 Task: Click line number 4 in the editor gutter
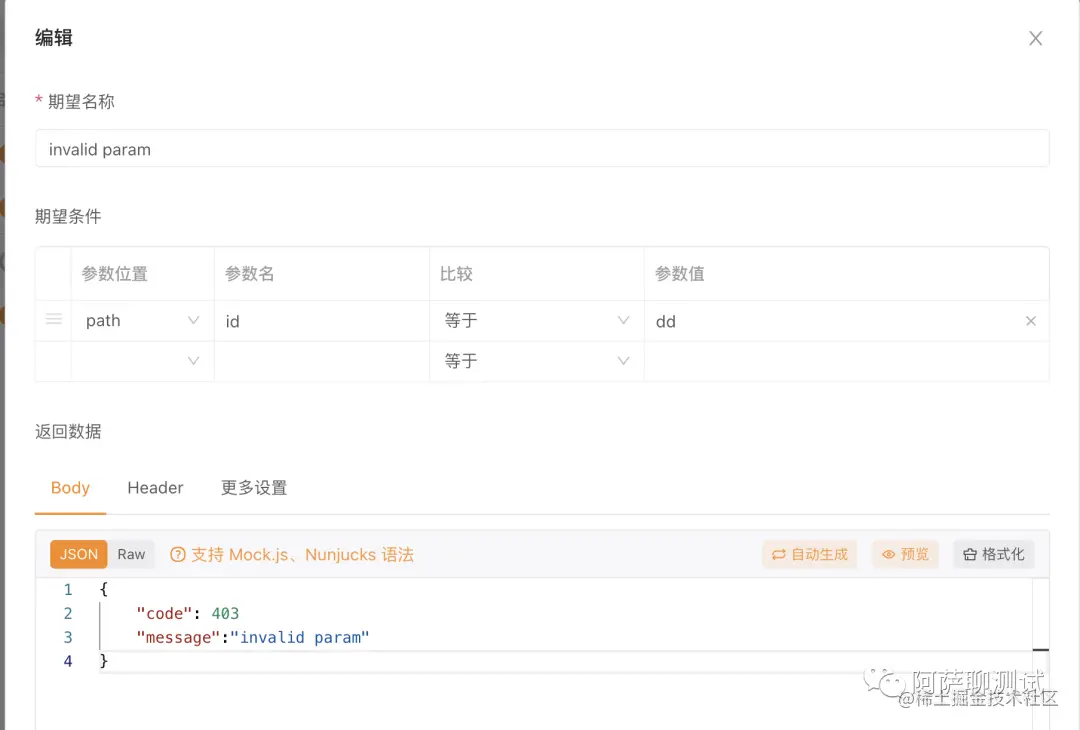pyautogui.click(x=68, y=661)
